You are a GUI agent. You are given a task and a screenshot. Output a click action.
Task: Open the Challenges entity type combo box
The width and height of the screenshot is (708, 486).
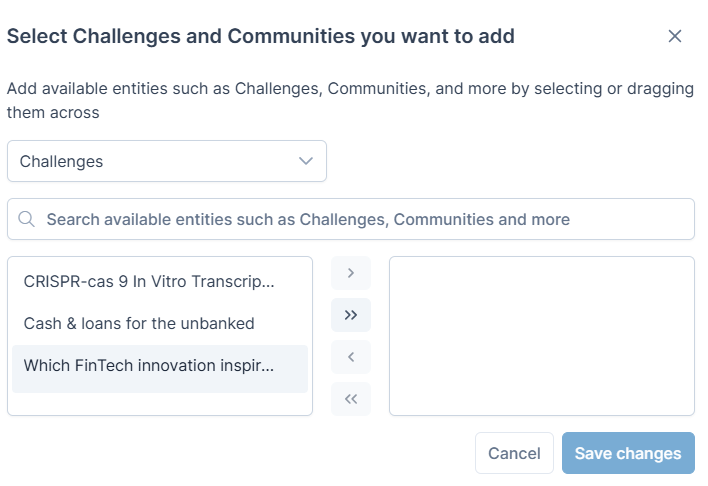(x=167, y=161)
